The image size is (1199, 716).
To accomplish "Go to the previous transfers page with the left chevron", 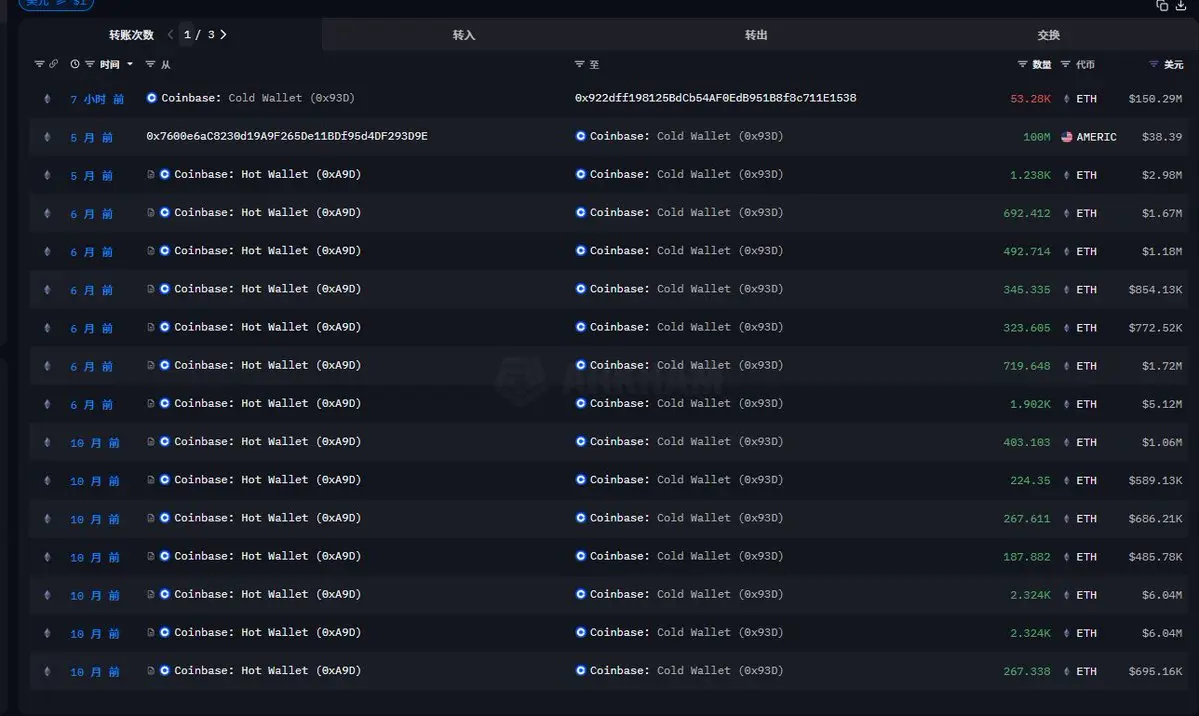I will 171,34.
